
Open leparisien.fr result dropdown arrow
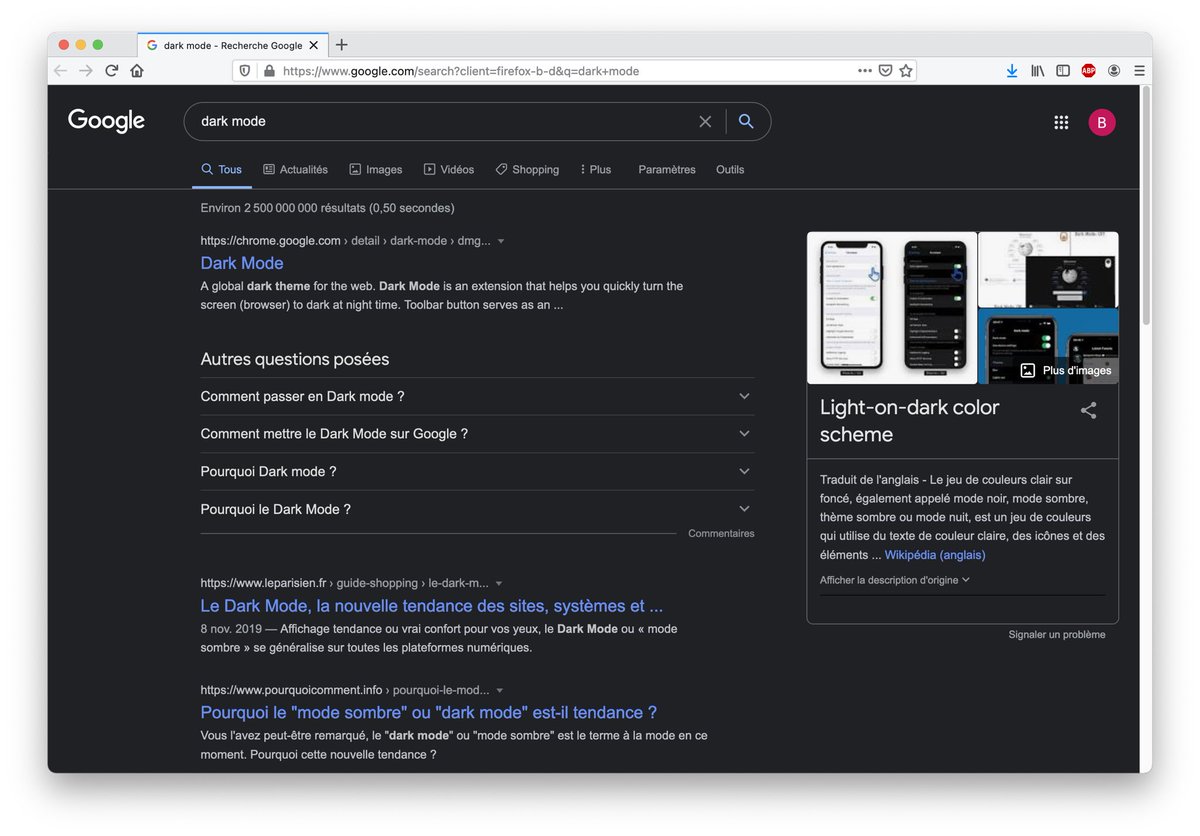(499, 583)
